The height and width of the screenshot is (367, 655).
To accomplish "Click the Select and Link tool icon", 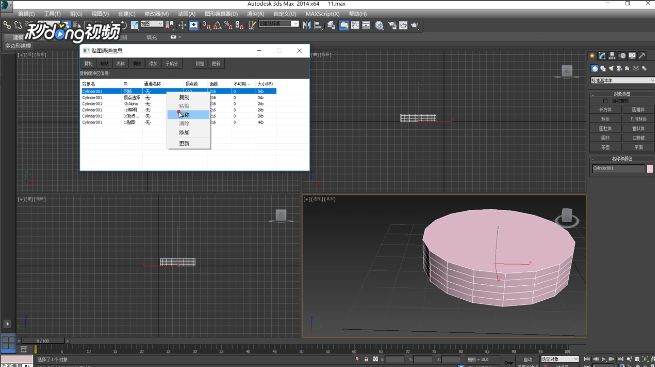I will (x=7, y=25).
